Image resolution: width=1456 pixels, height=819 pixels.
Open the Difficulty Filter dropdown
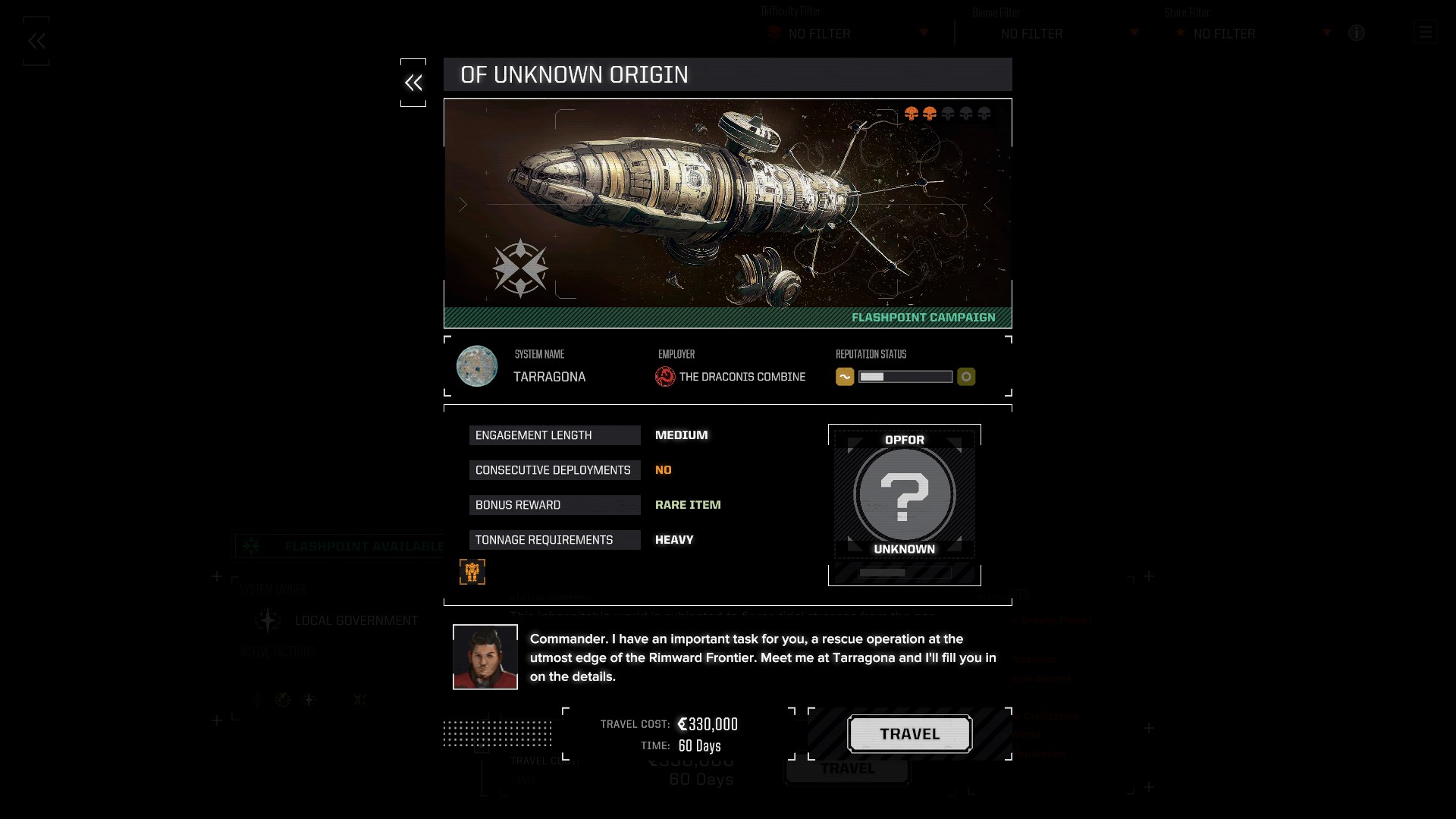(x=848, y=33)
